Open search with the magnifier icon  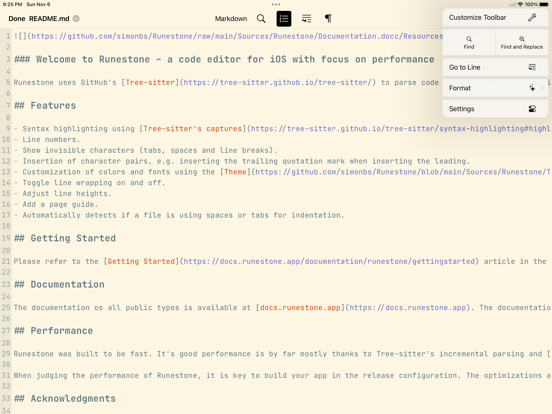click(x=261, y=19)
